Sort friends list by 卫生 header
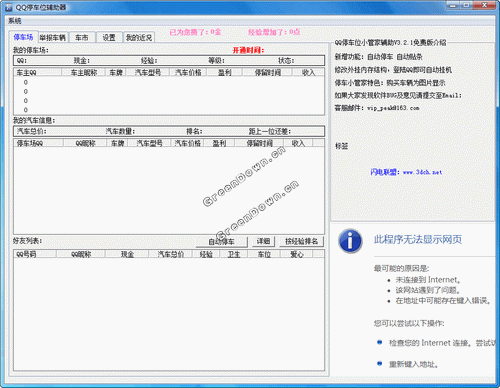Image resolution: width=500 pixels, height=388 pixels. click(234, 254)
